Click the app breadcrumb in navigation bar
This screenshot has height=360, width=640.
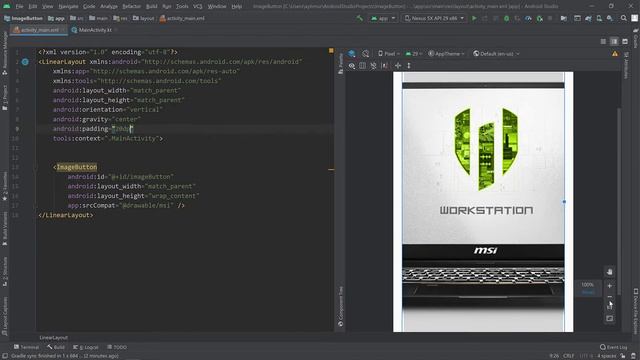56,18
